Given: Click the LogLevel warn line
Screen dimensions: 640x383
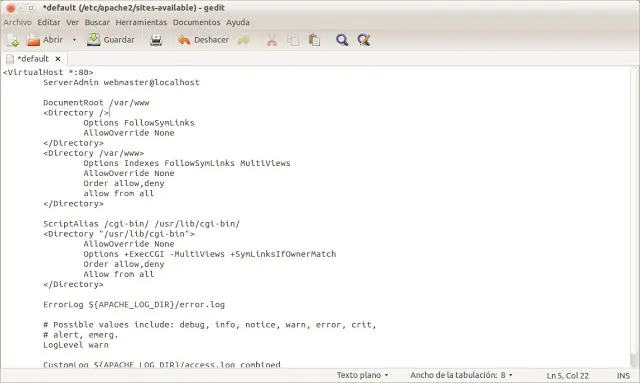Looking at the screenshot, I should tap(76, 345).
